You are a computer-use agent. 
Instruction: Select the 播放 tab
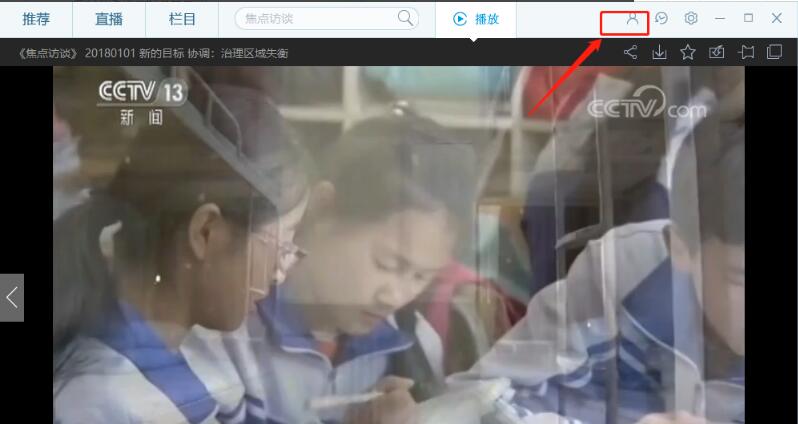476,19
